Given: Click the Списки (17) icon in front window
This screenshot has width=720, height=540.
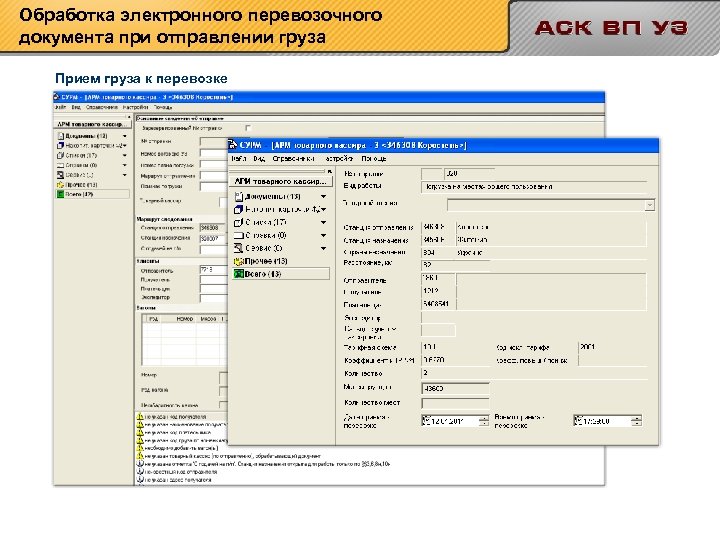Looking at the screenshot, I should (x=238, y=222).
